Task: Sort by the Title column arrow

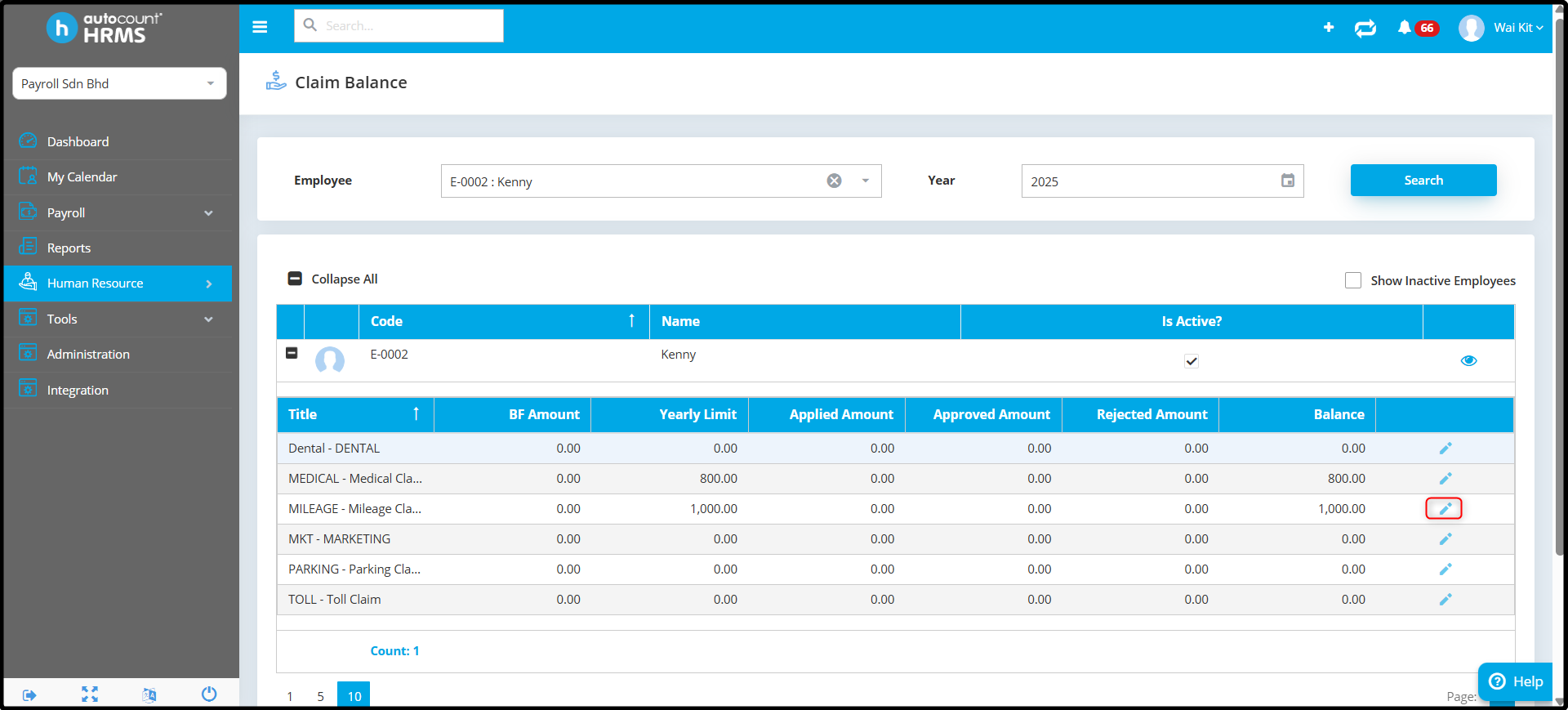Action: pos(416,413)
